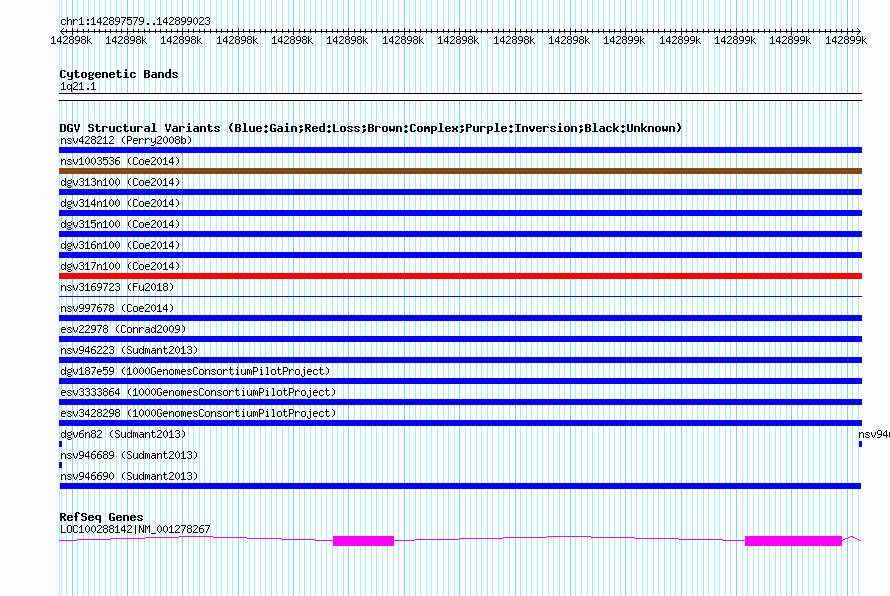
Task: Click dgv317n100 (Coe2014) variant label
Action: click(120, 266)
